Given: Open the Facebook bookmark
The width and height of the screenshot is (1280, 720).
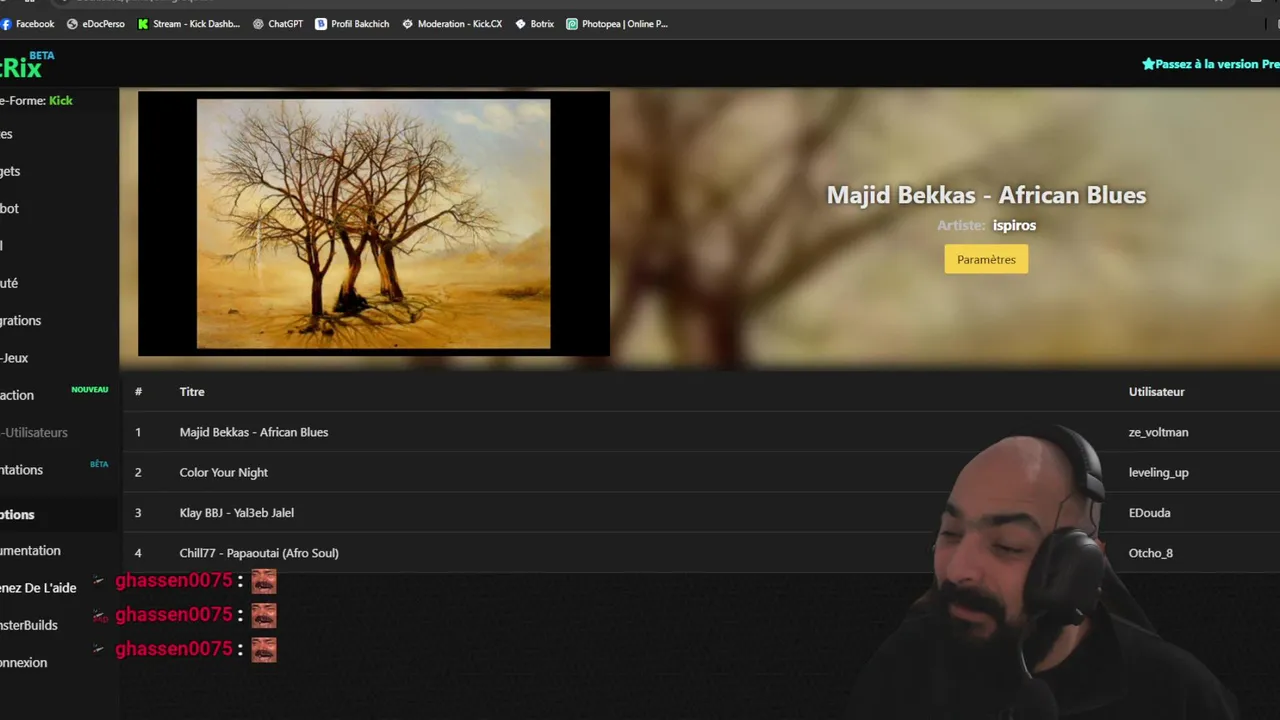Looking at the screenshot, I should click(x=28, y=24).
